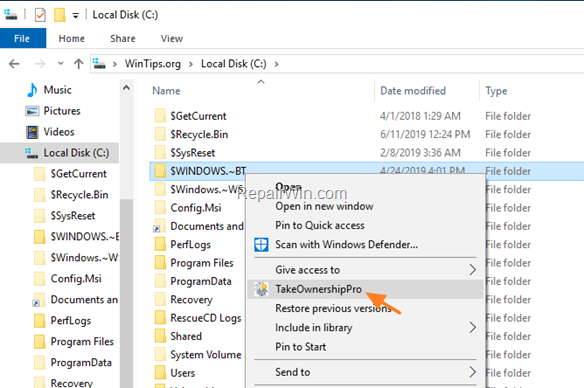Select Videos in the navigation pane
584x388 pixels.
tap(59, 131)
